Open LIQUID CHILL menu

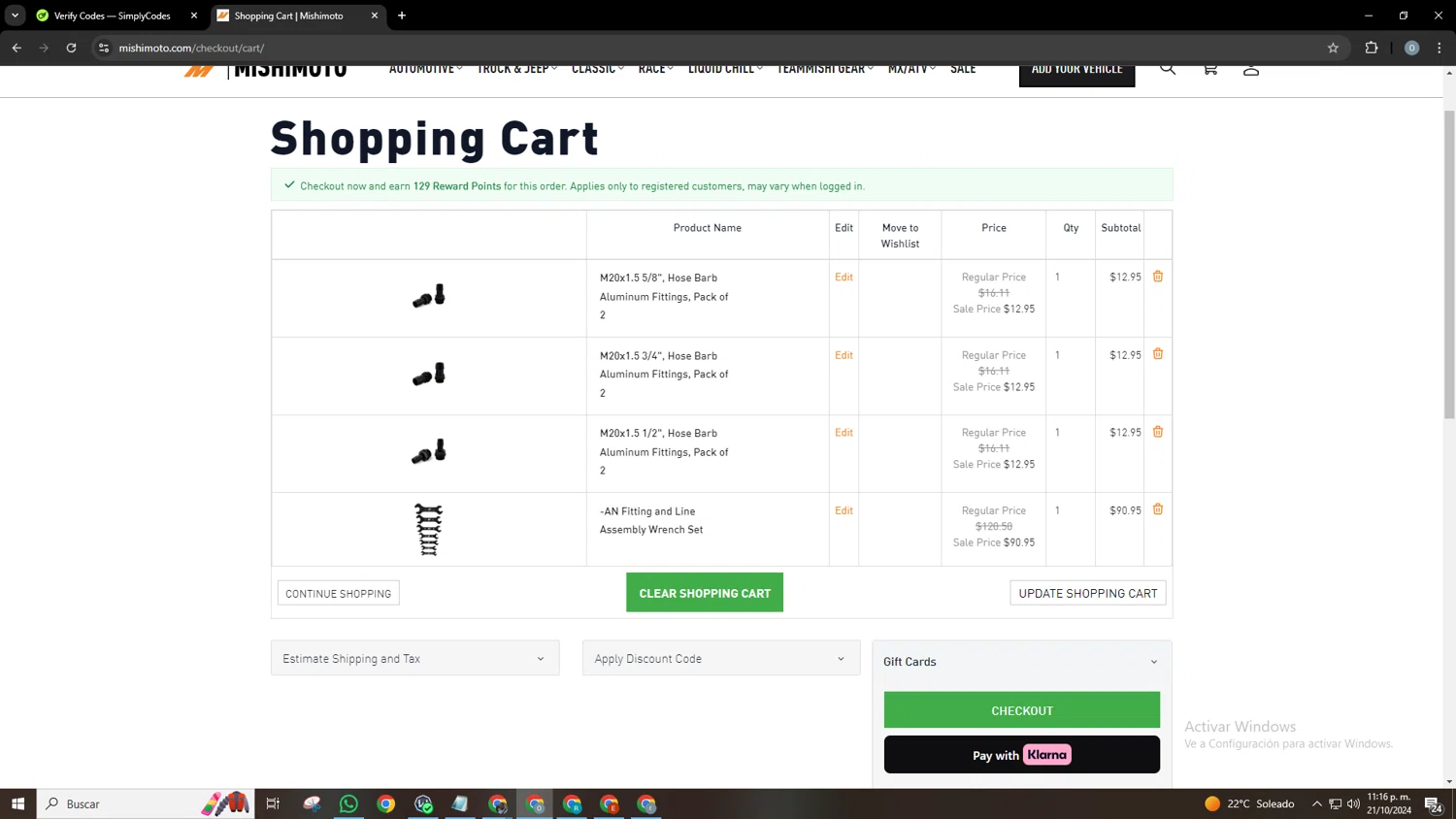pos(725,70)
